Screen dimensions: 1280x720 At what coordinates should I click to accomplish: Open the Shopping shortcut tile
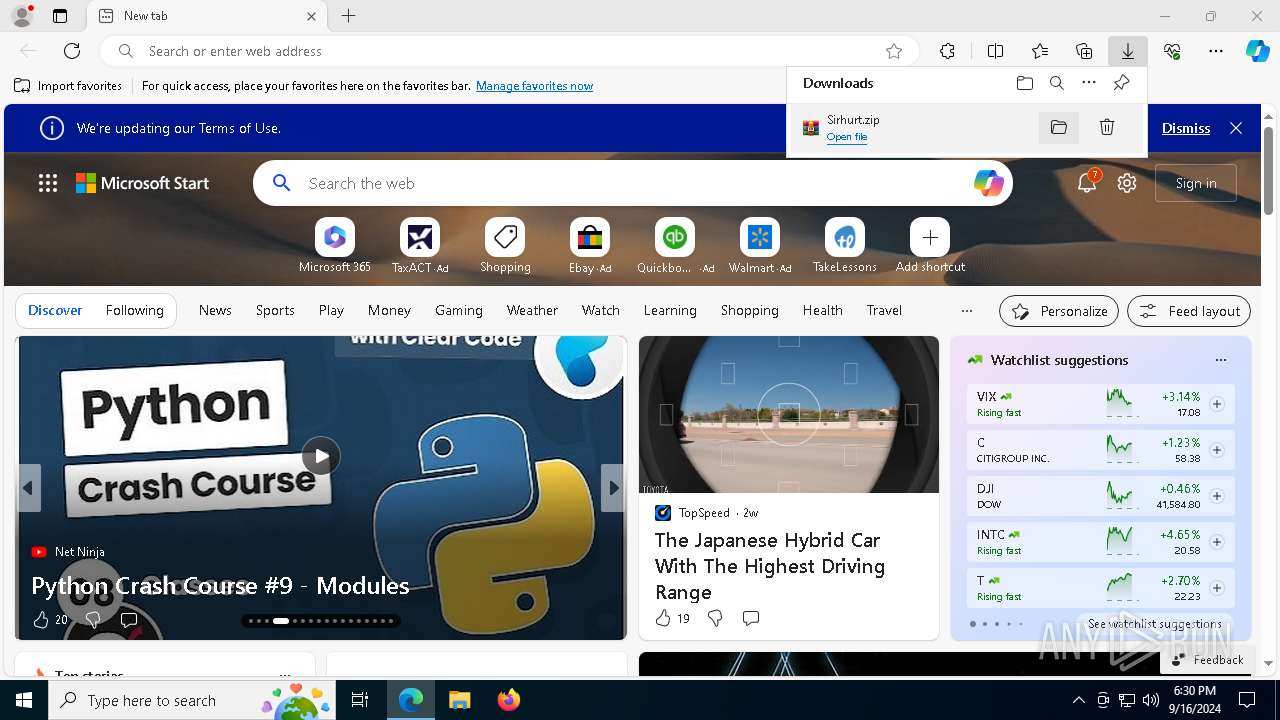click(505, 246)
